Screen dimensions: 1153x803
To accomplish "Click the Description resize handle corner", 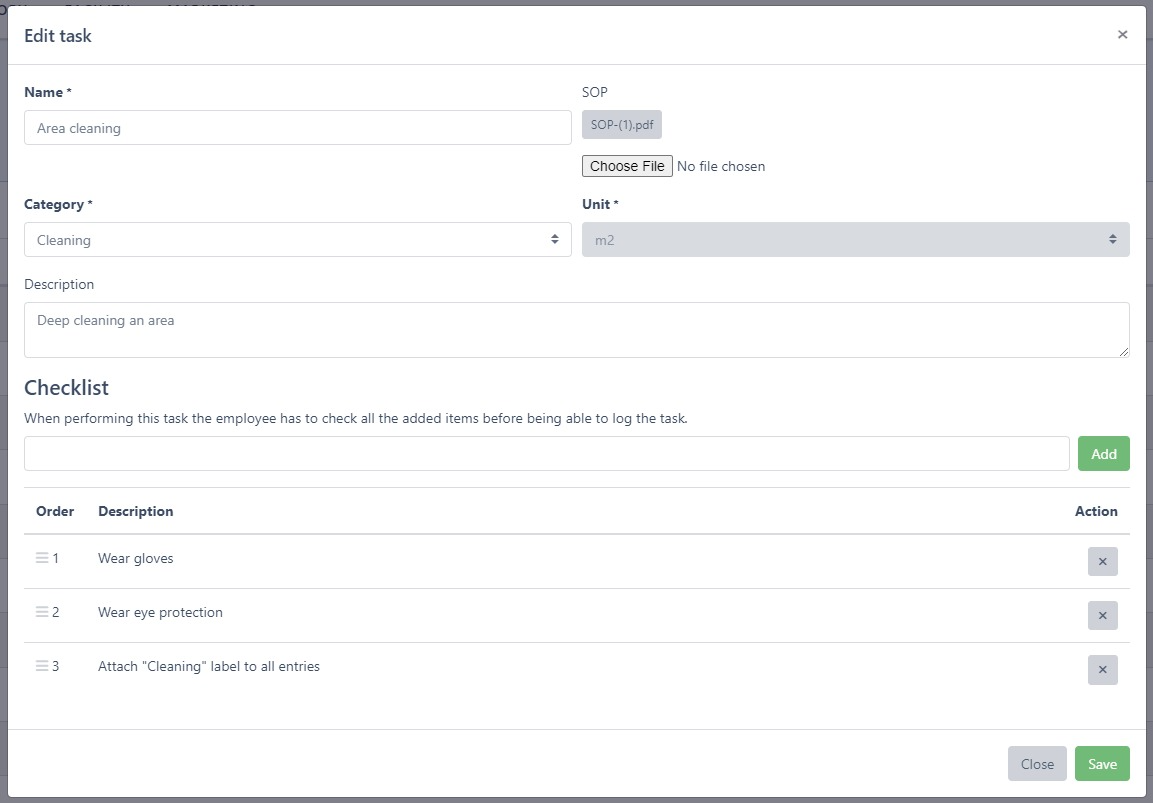I will [1124, 352].
